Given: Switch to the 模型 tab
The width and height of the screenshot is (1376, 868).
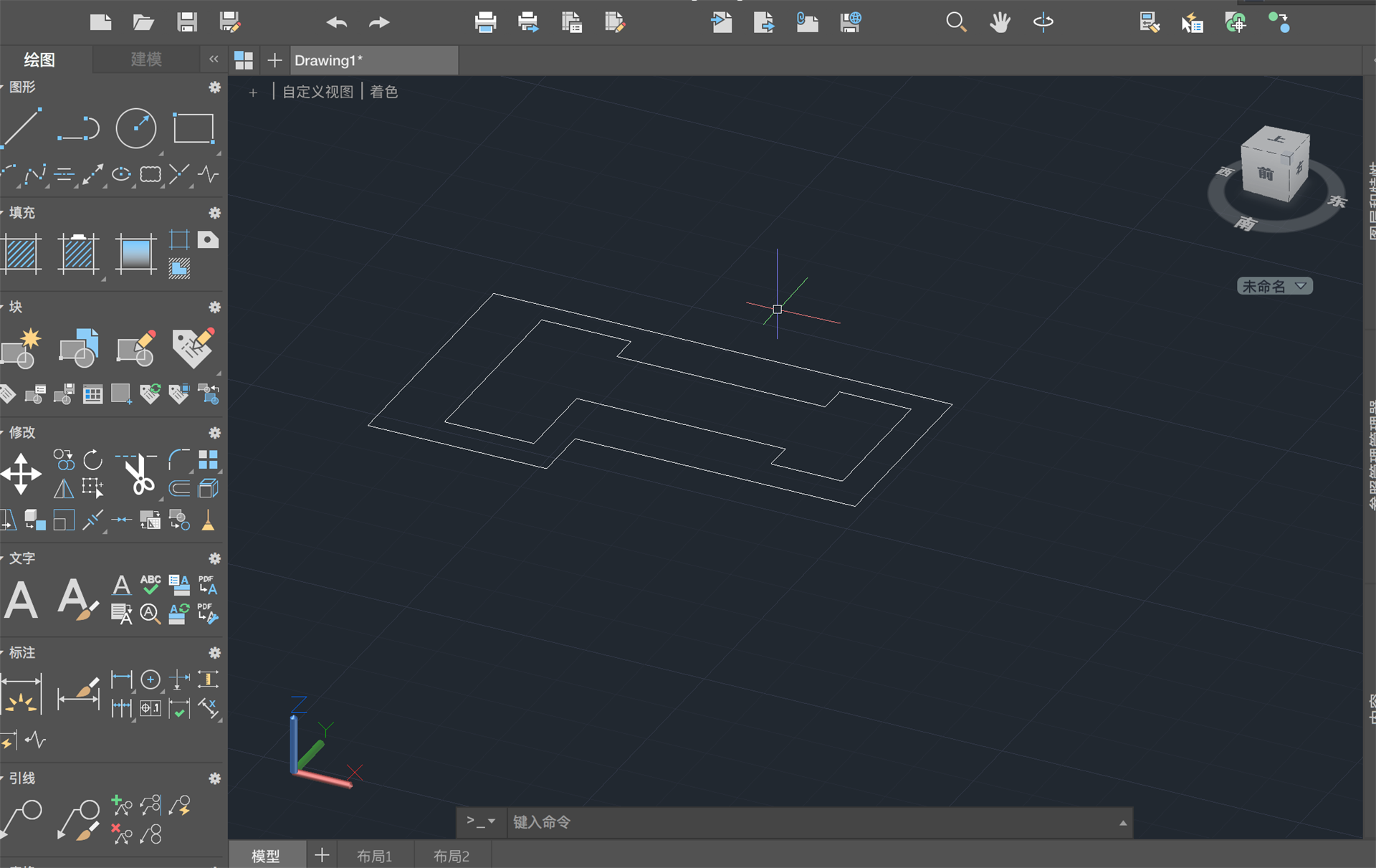Looking at the screenshot, I should tap(266, 856).
